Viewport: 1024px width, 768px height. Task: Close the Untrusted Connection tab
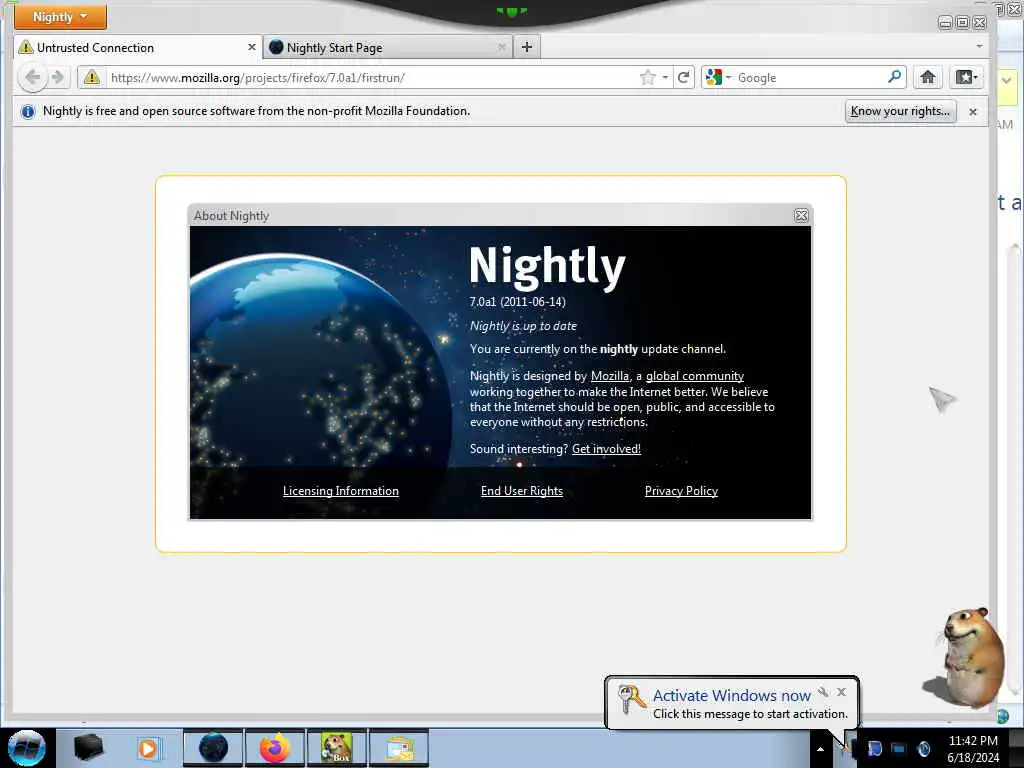tap(251, 47)
